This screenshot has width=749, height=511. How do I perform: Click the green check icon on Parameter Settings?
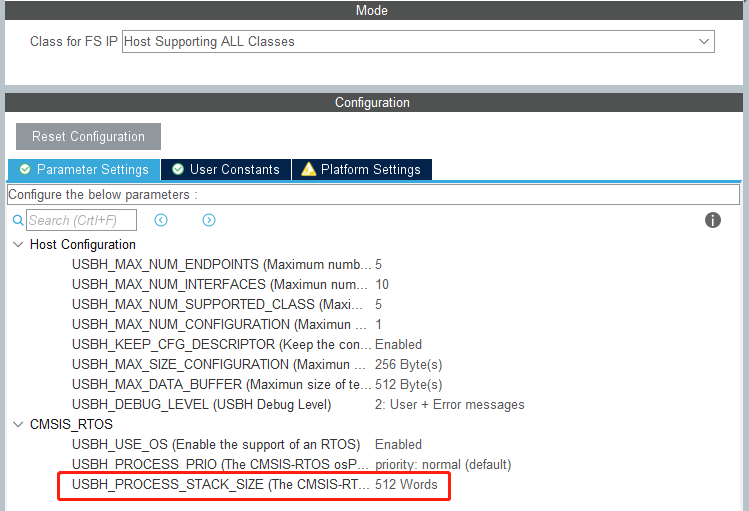click(x=25, y=169)
